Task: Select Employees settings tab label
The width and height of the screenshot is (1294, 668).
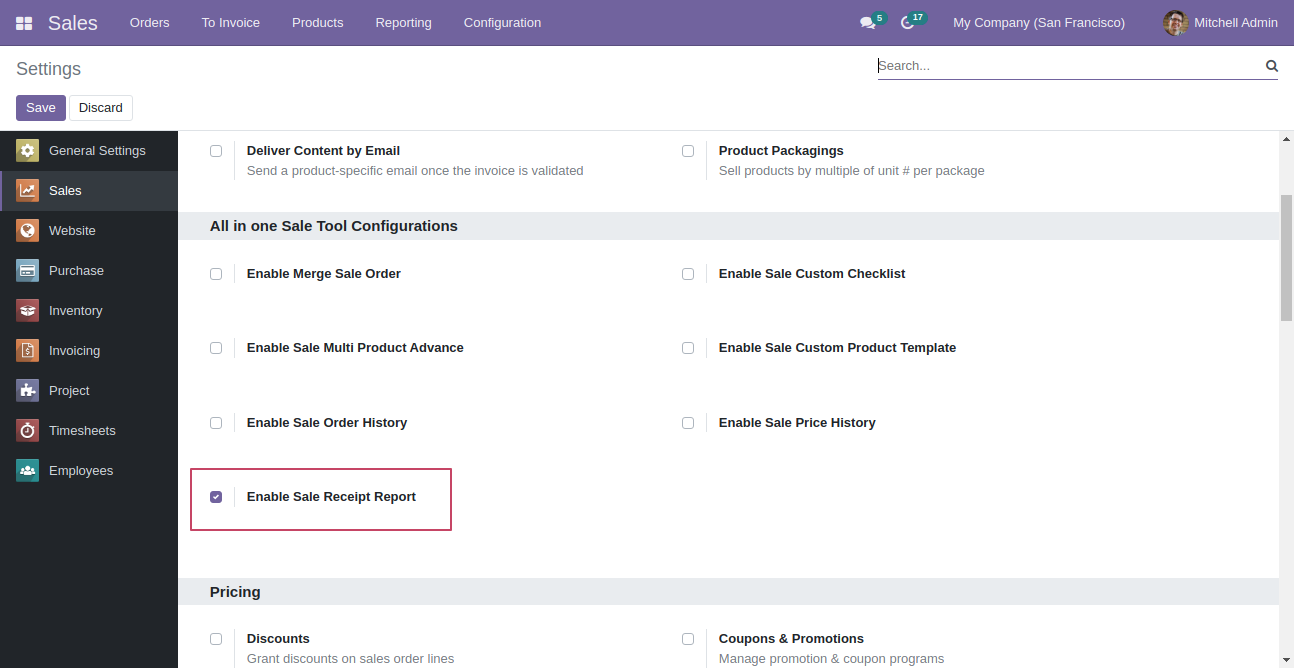Action: pyautogui.click(x=81, y=471)
